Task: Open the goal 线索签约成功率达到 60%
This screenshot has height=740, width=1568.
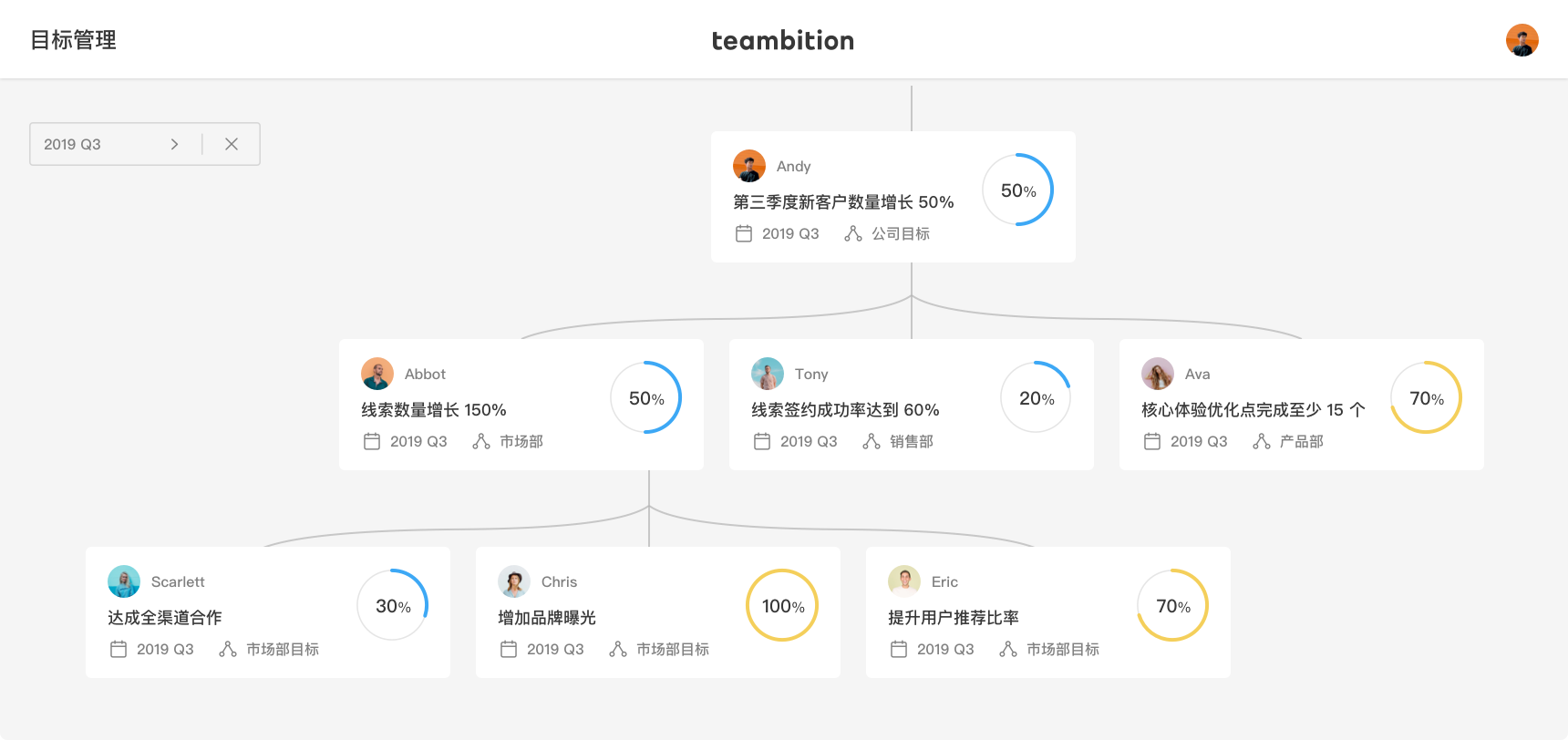Action: click(845, 410)
